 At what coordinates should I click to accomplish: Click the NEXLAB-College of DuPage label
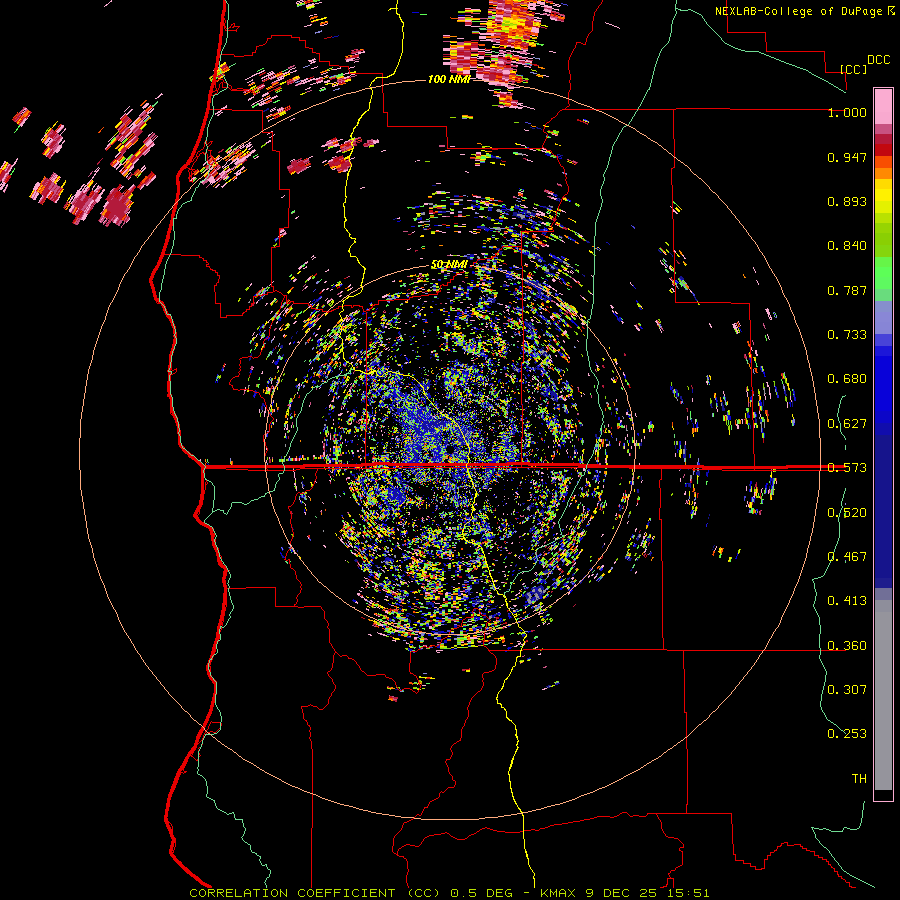pyautogui.click(x=805, y=11)
